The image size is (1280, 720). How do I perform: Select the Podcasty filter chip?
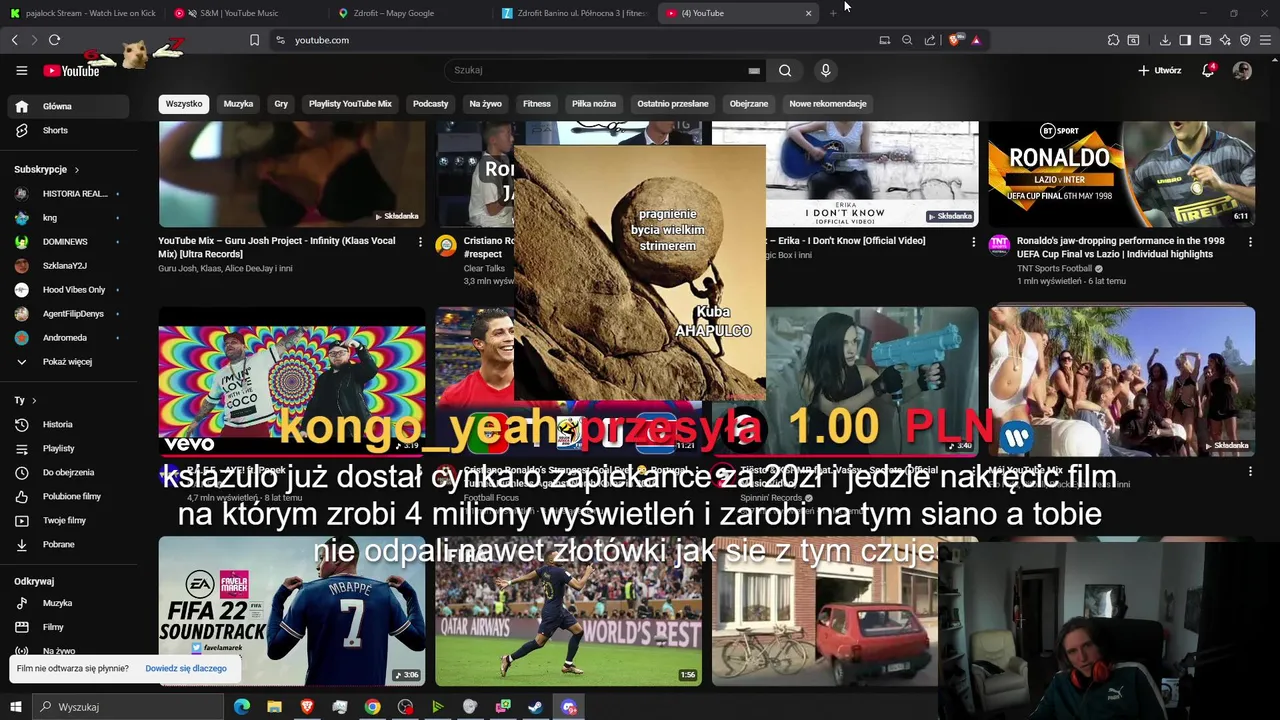(431, 104)
